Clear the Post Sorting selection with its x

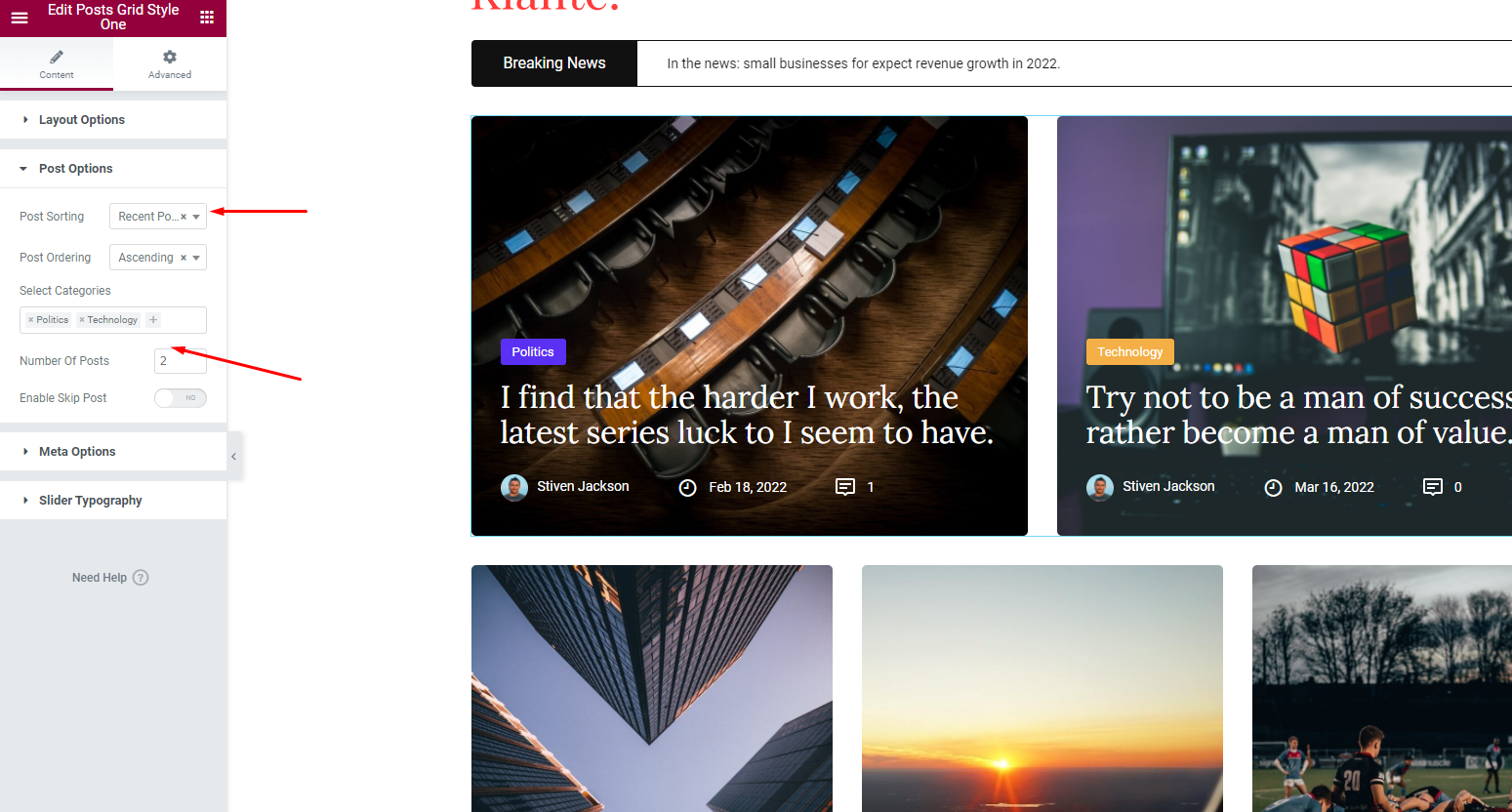coord(184,217)
